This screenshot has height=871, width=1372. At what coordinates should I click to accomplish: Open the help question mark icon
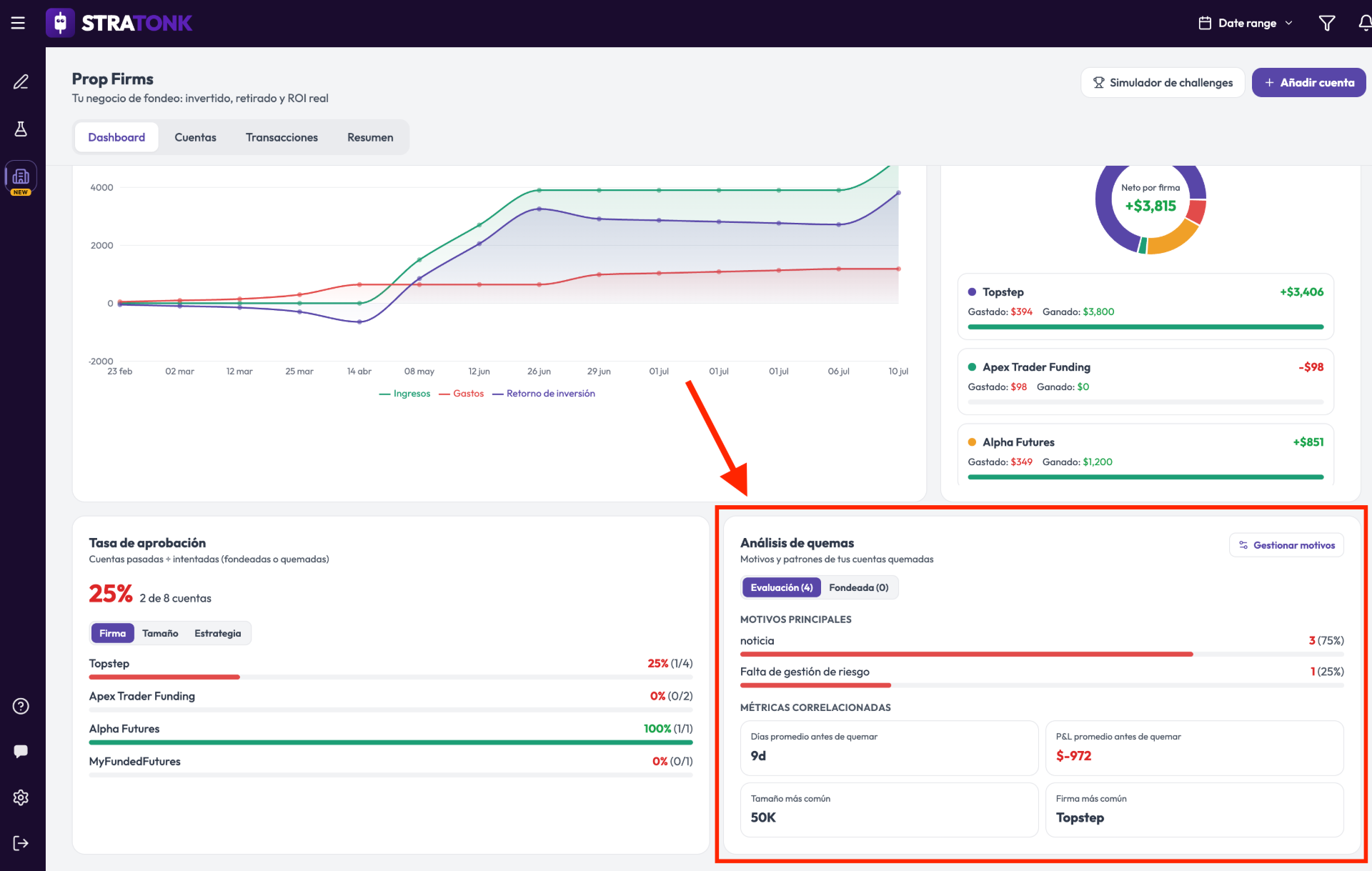(21, 706)
